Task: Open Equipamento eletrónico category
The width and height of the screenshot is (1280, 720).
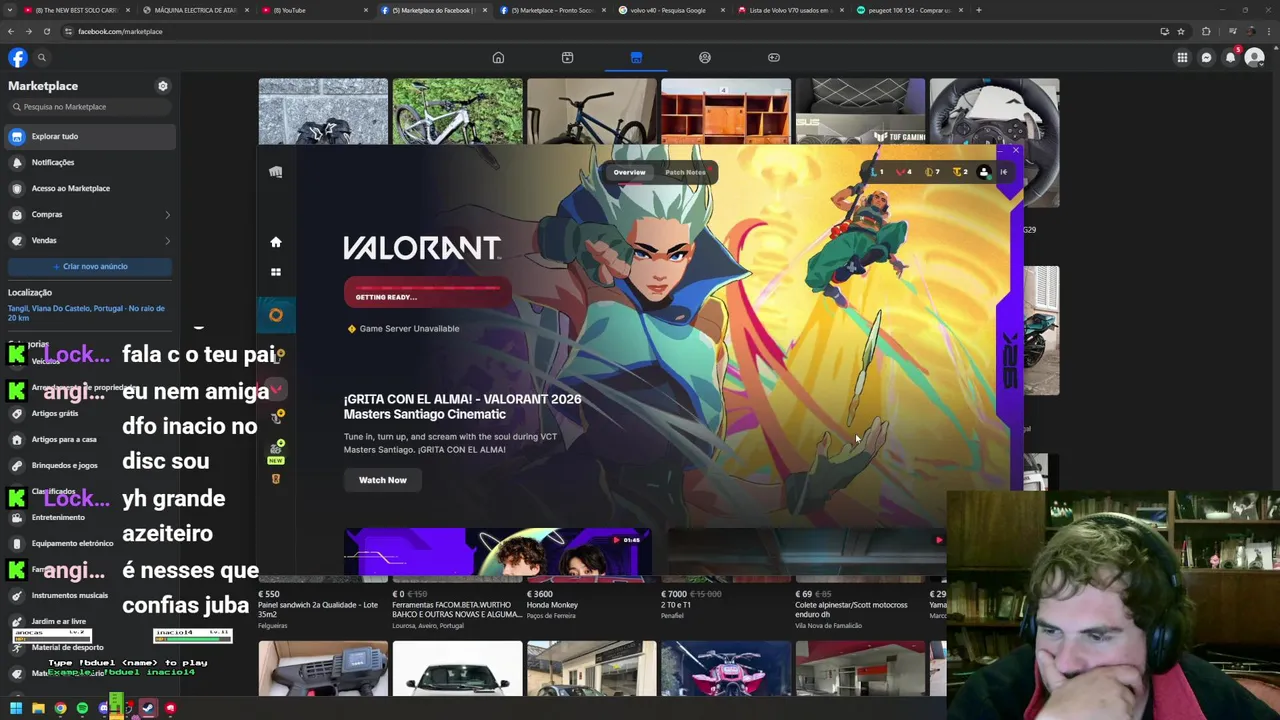Action: [72, 543]
